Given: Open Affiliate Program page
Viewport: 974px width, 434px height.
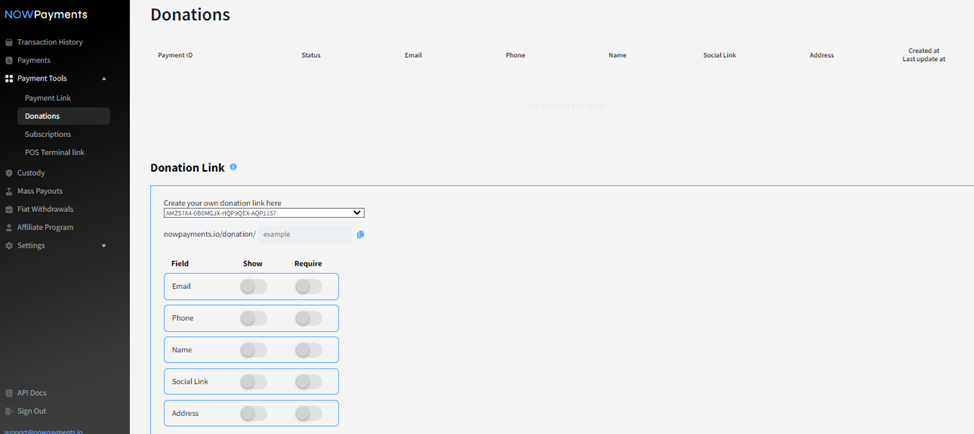Looking at the screenshot, I should coord(45,227).
